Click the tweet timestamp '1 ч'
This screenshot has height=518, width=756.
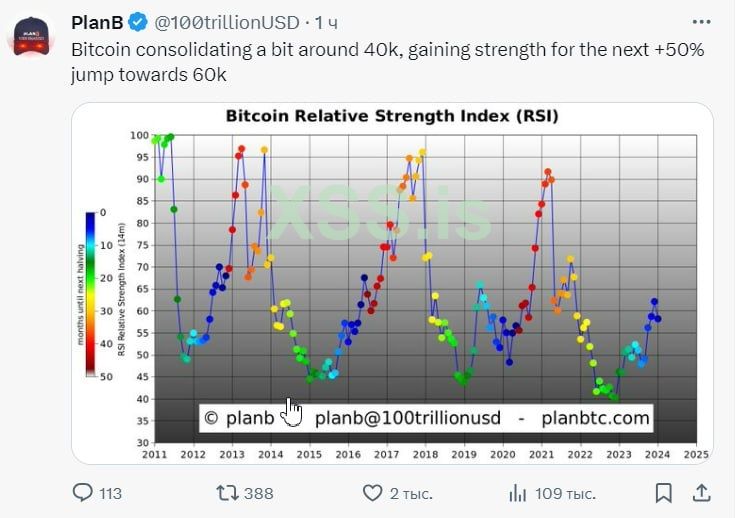pyautogui.click(x=325, y=21)
